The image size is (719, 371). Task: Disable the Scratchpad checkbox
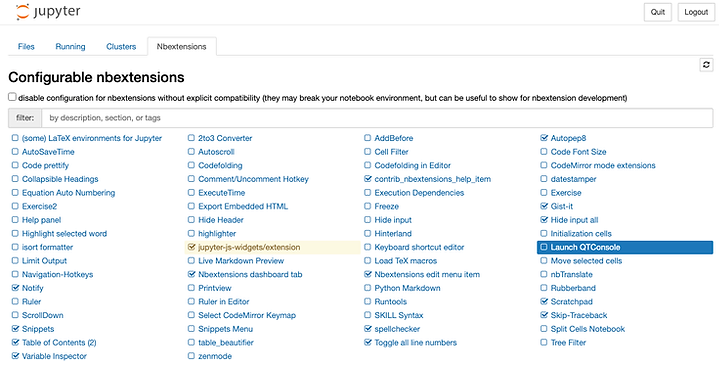click(544, 301)
